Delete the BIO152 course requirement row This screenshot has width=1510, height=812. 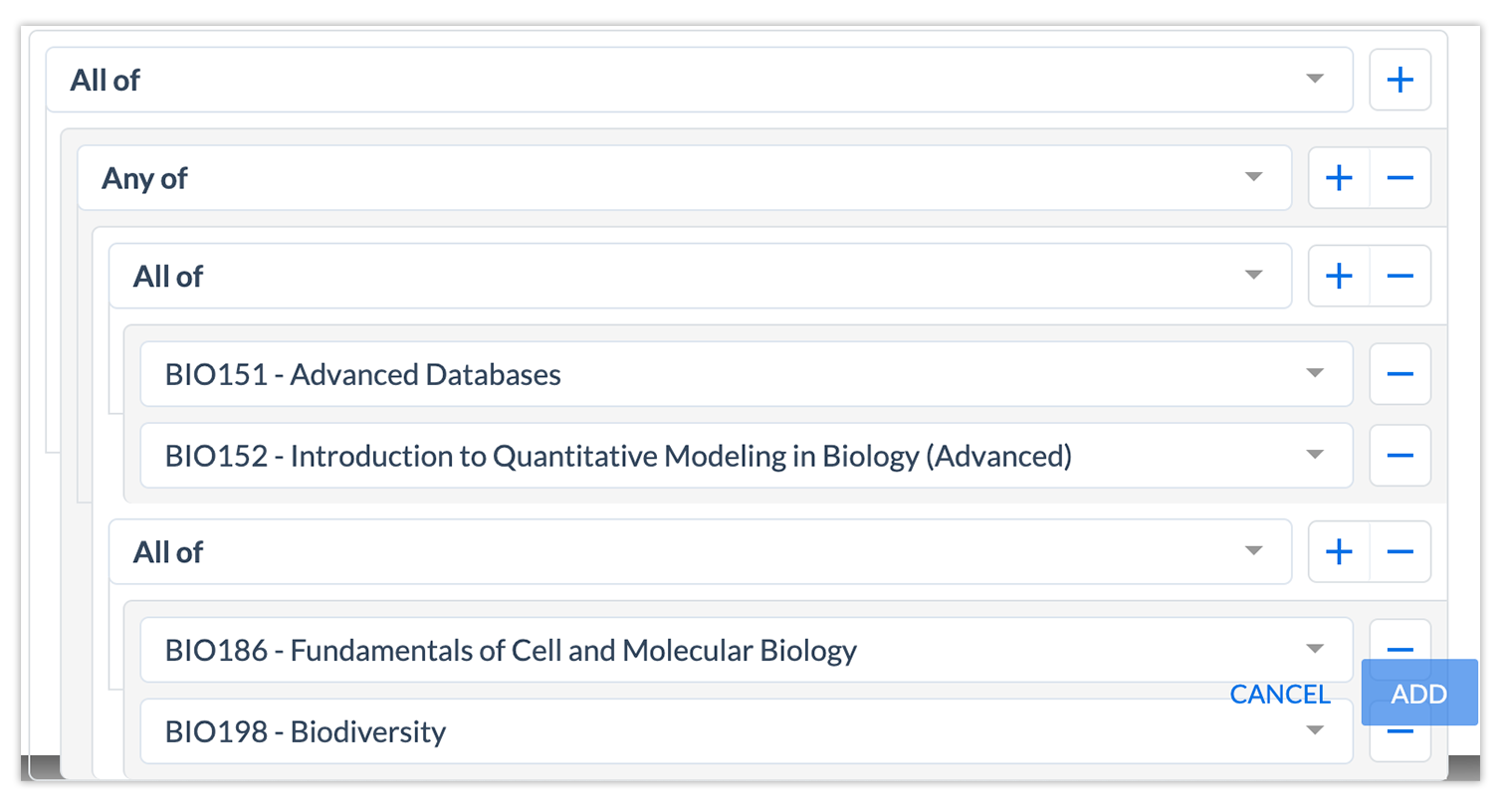pos(1400,456)
